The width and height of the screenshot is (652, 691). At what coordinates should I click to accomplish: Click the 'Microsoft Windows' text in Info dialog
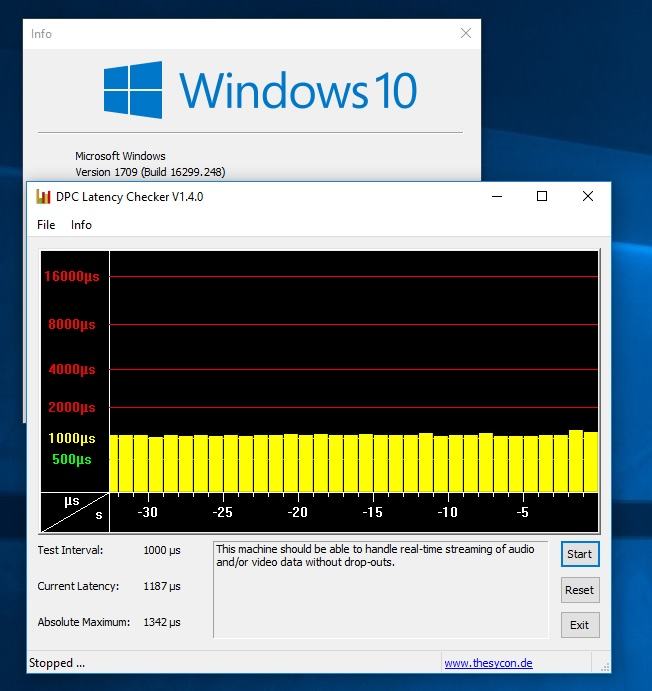120,156
